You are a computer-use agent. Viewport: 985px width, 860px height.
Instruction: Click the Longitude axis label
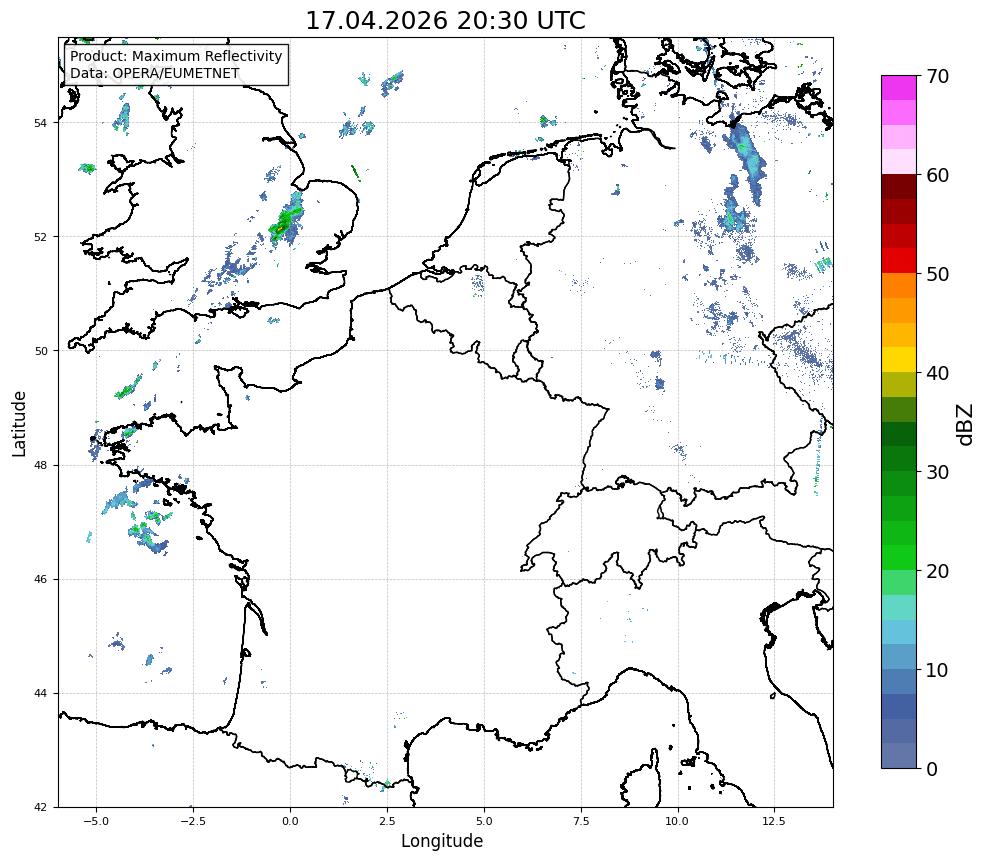442,841
